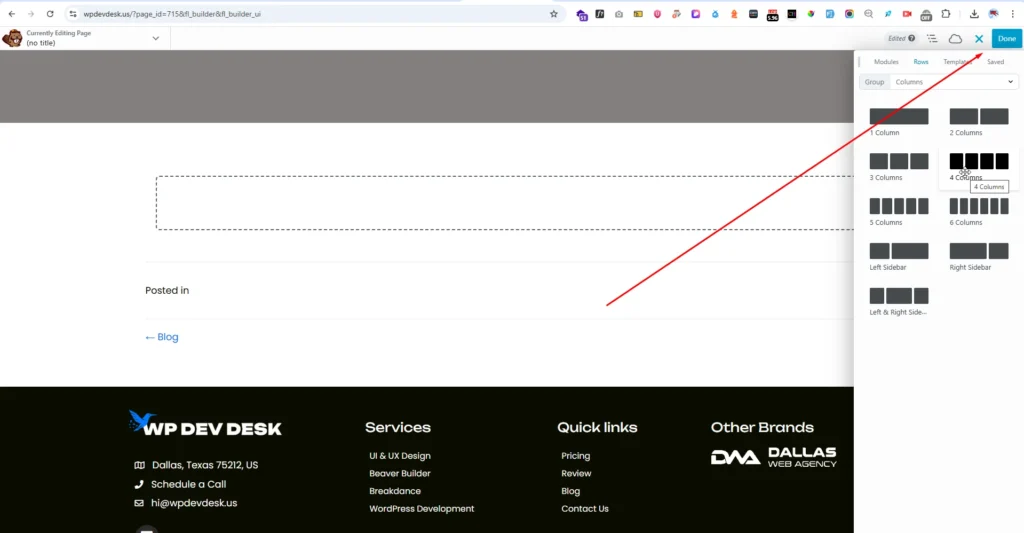
Task: Bookmark page with the star icon
Action: [x=554, y=14]
